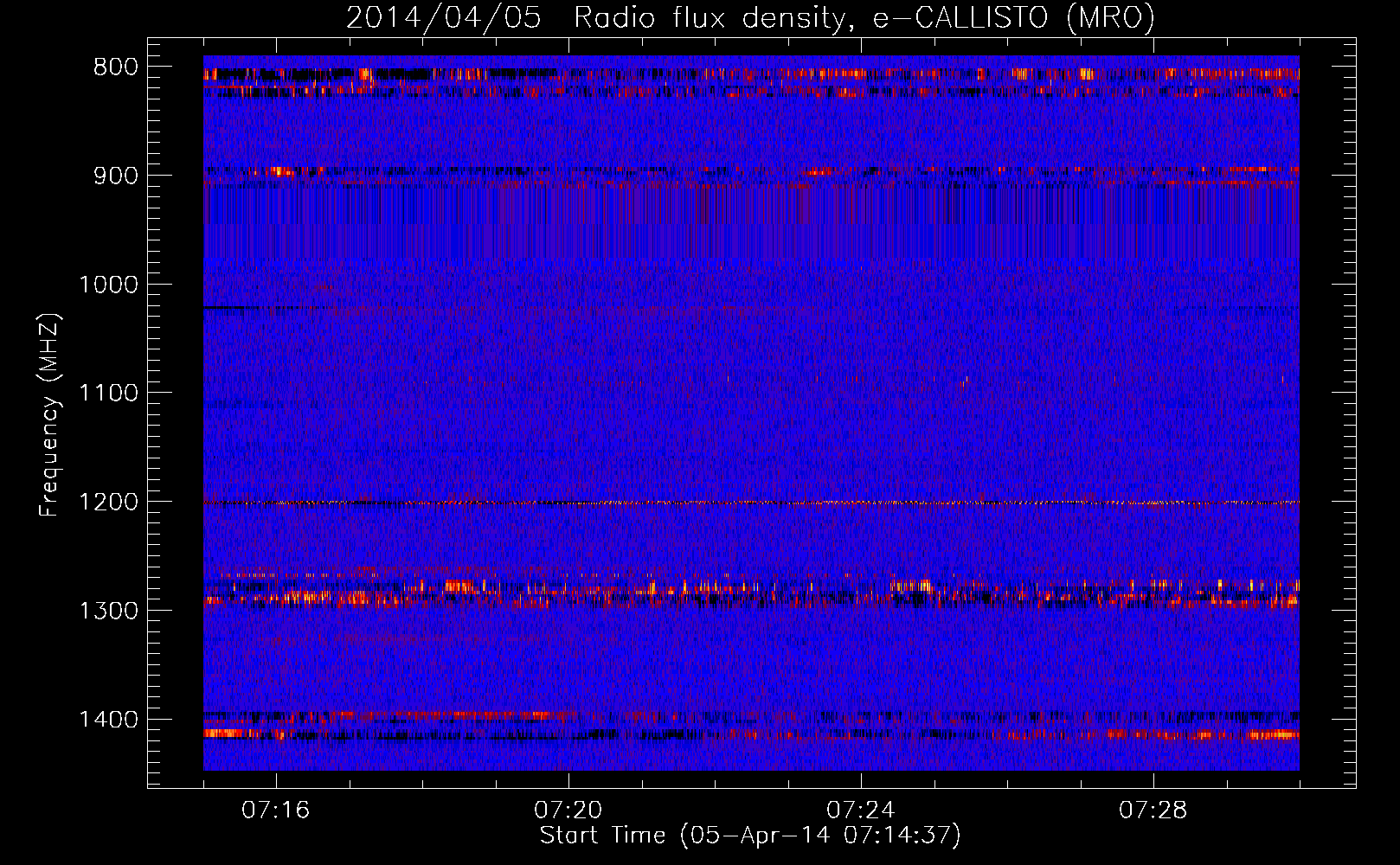
Task: Click the 07:20 time tick label
Action: pos(568,811)
